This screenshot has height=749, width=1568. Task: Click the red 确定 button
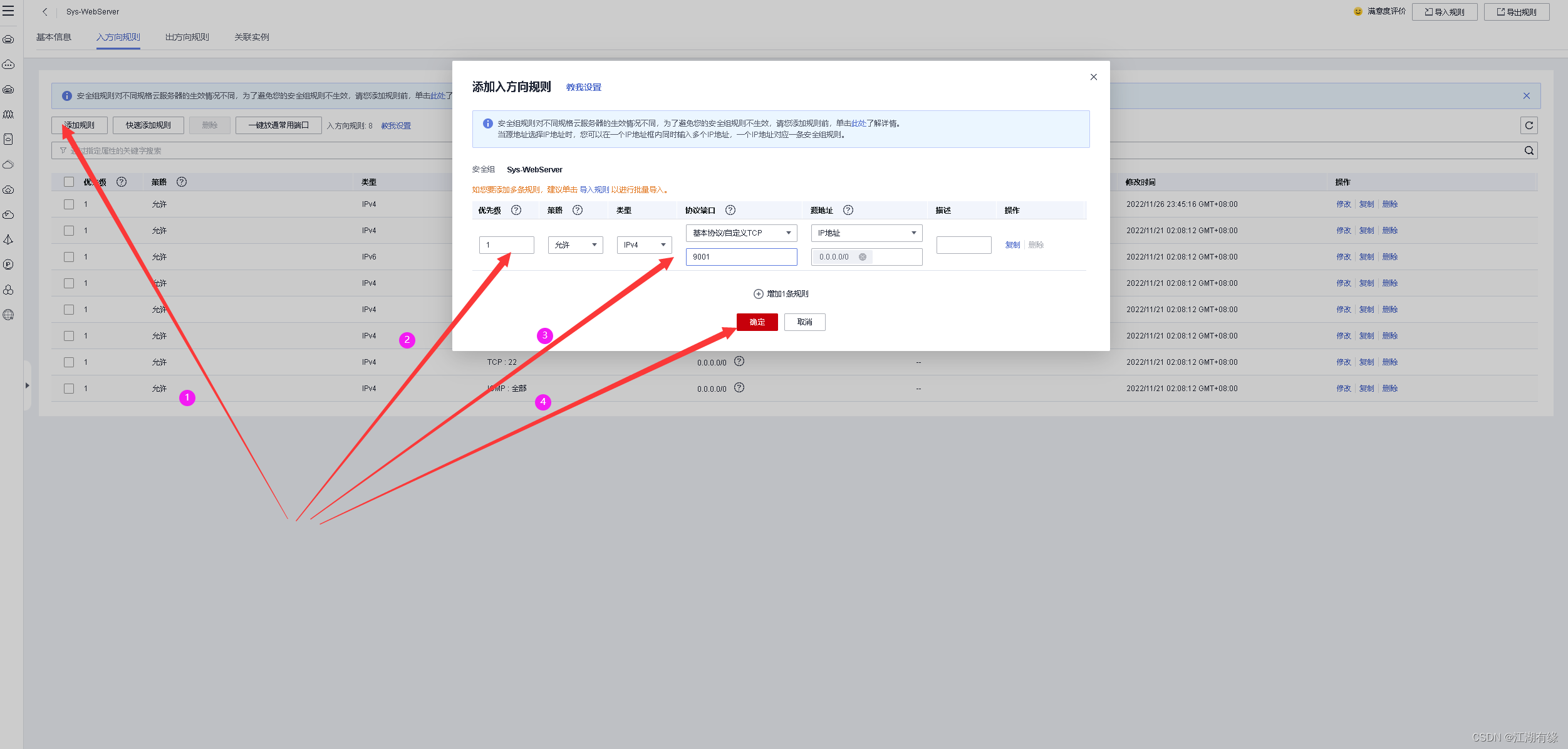[x=757, y=322]
